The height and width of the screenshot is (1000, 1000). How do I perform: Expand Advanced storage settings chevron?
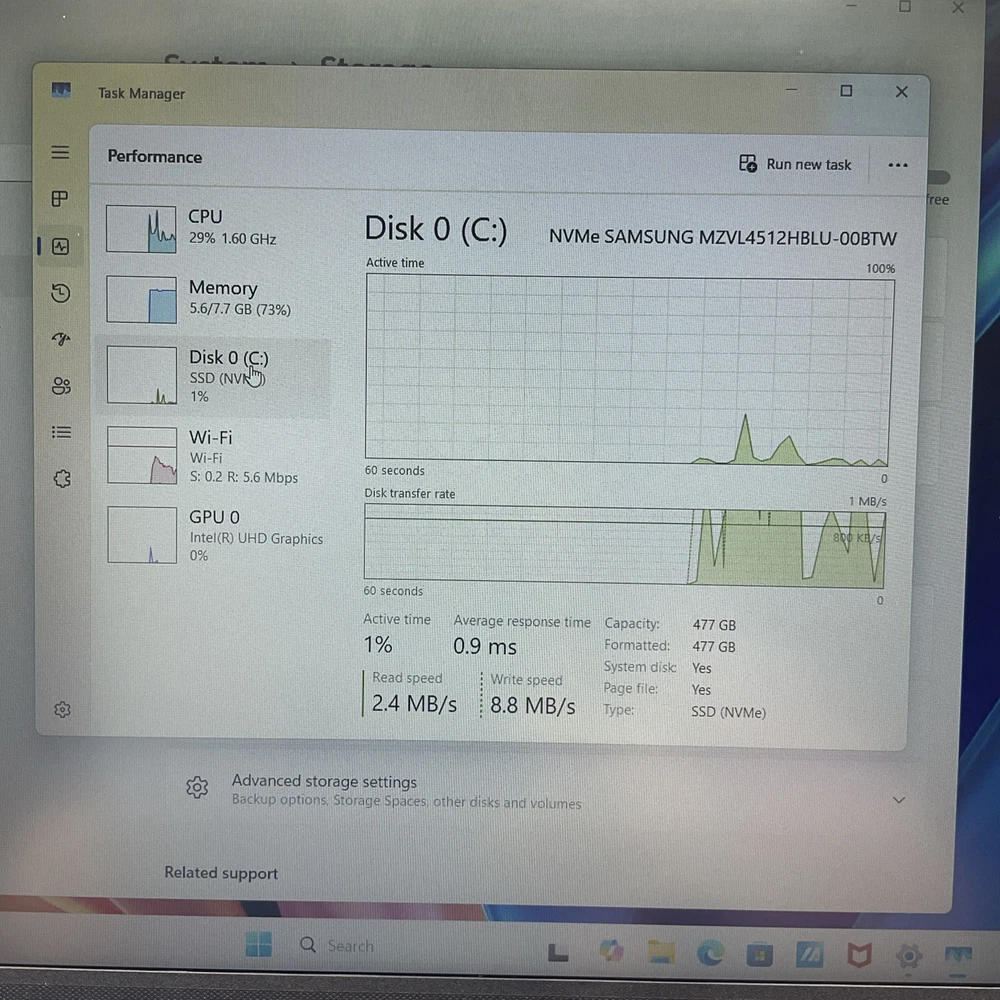click(x=898, y=799)
